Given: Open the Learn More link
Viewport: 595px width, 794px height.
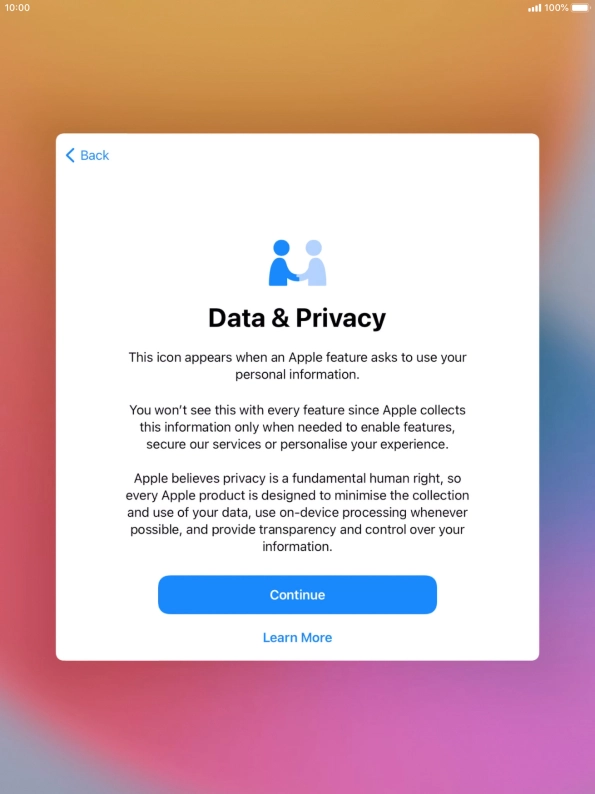Looking at the screenshot, I should tap(297, 638).
